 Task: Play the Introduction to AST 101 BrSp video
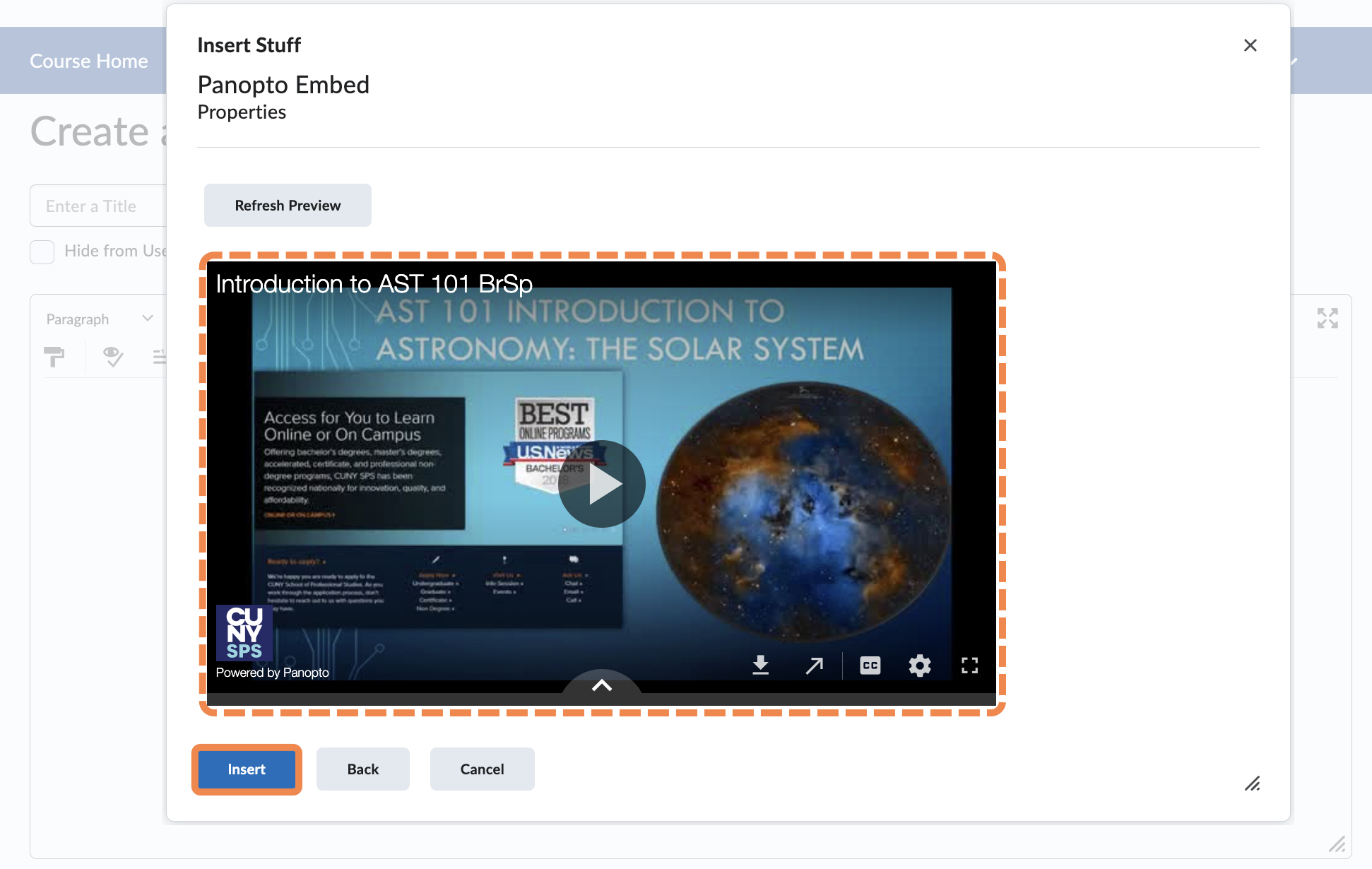click(601, 483)
